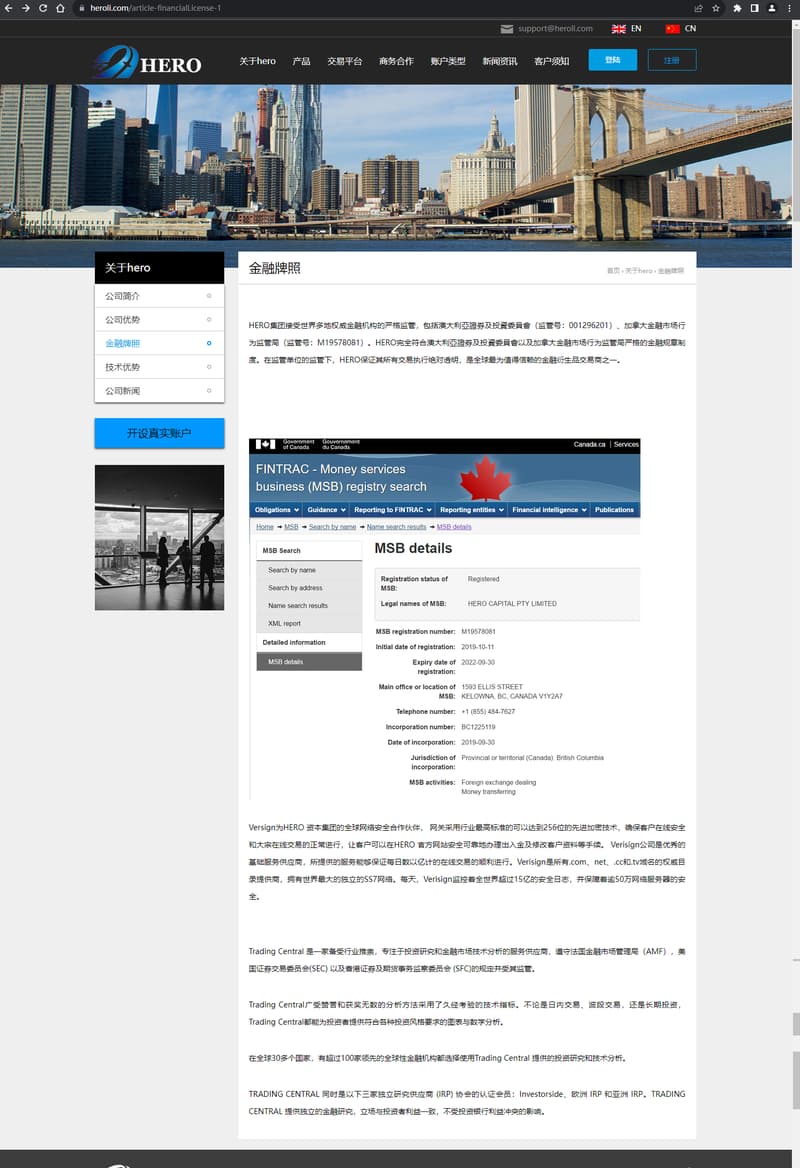Click the outlined 注册 register button
Viewport: 800px width, 1168px height.
[672, 60]
